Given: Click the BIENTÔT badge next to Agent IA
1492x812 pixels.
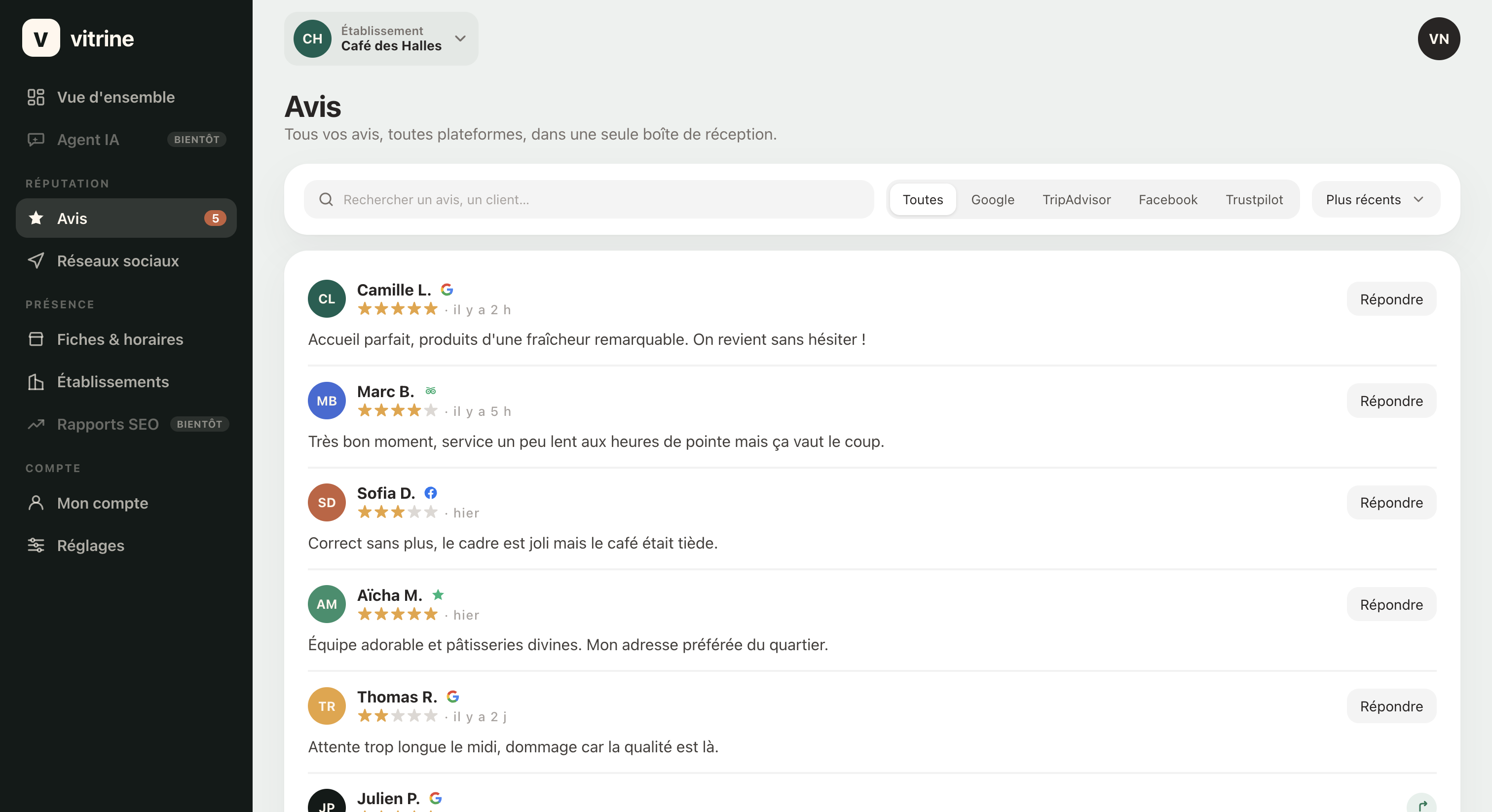Looking at the screenshot, I should [x=196, y=140].
